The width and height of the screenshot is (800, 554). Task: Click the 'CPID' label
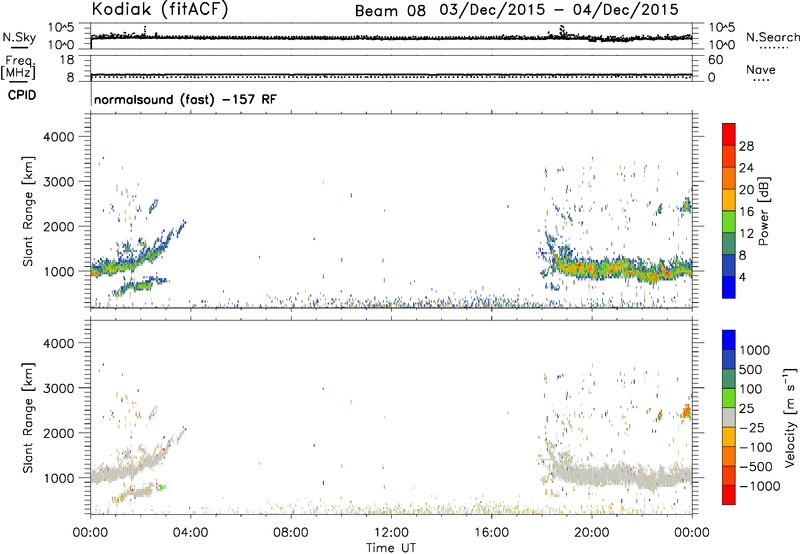tap(22, 95)
